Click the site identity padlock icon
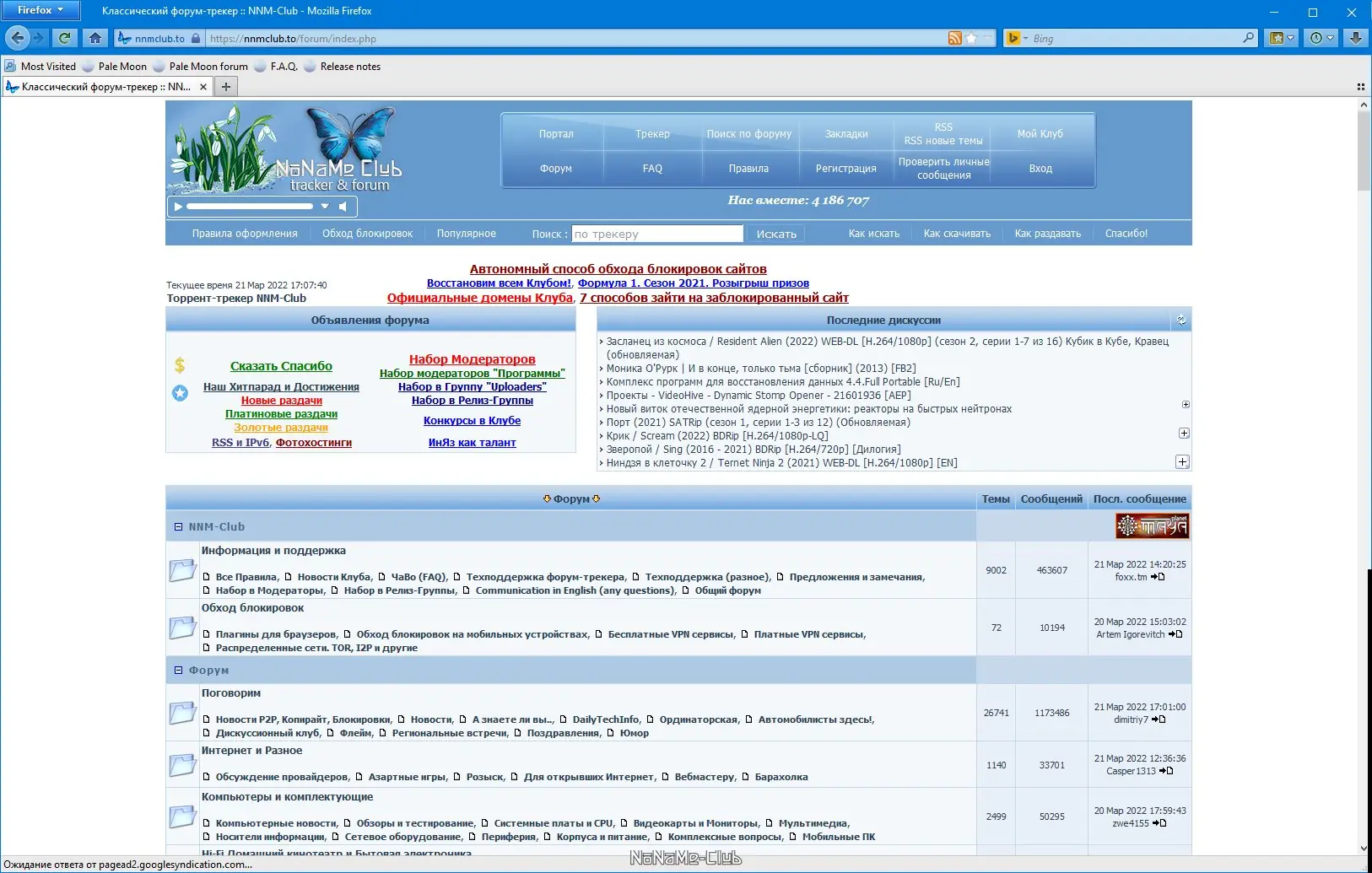Screen dimensions: 1372x873 coord(196,38)
